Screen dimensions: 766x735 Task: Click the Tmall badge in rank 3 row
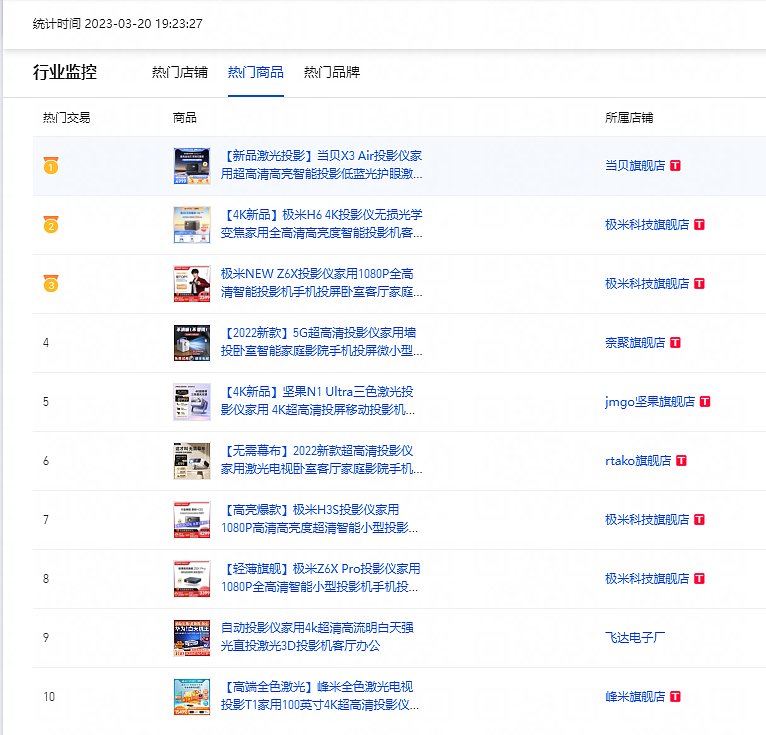[x=700, y=284]
